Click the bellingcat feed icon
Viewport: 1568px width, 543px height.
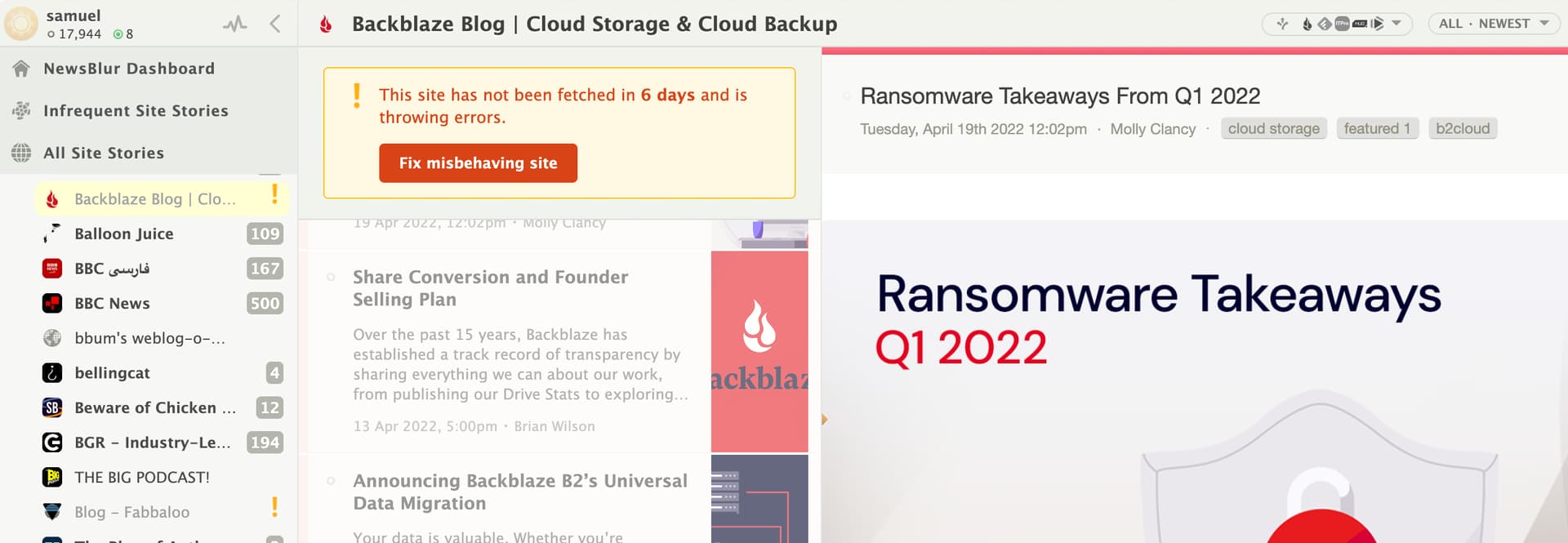52,373
